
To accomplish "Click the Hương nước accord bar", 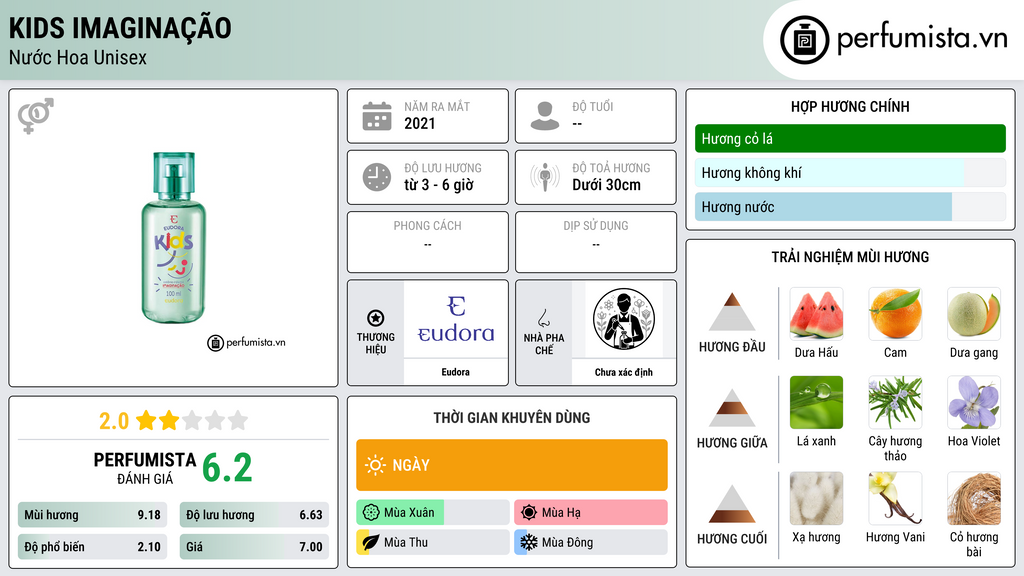I will pos(850,207).
